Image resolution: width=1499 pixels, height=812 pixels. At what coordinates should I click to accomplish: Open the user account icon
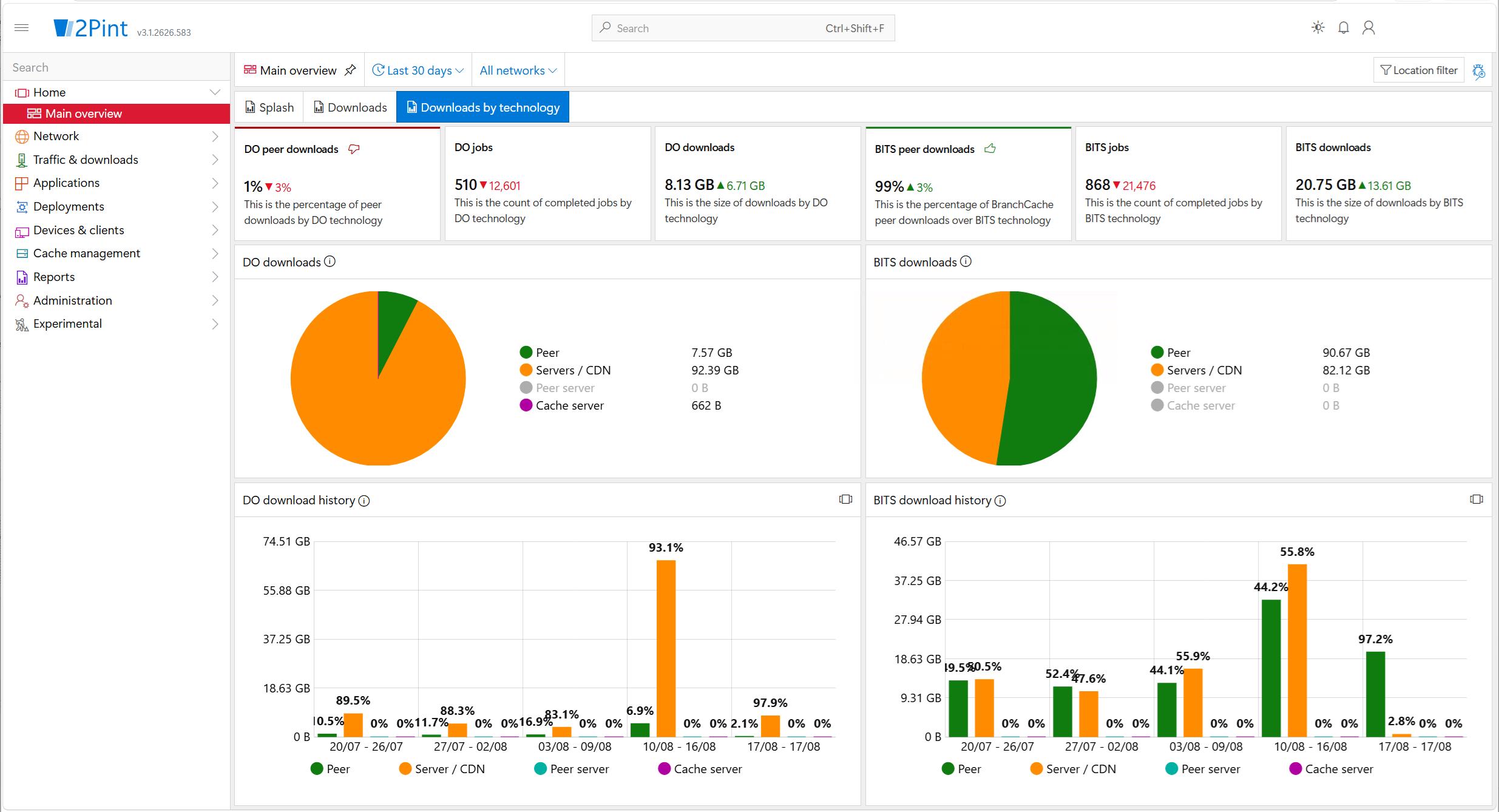click(x=1369, y=27)
